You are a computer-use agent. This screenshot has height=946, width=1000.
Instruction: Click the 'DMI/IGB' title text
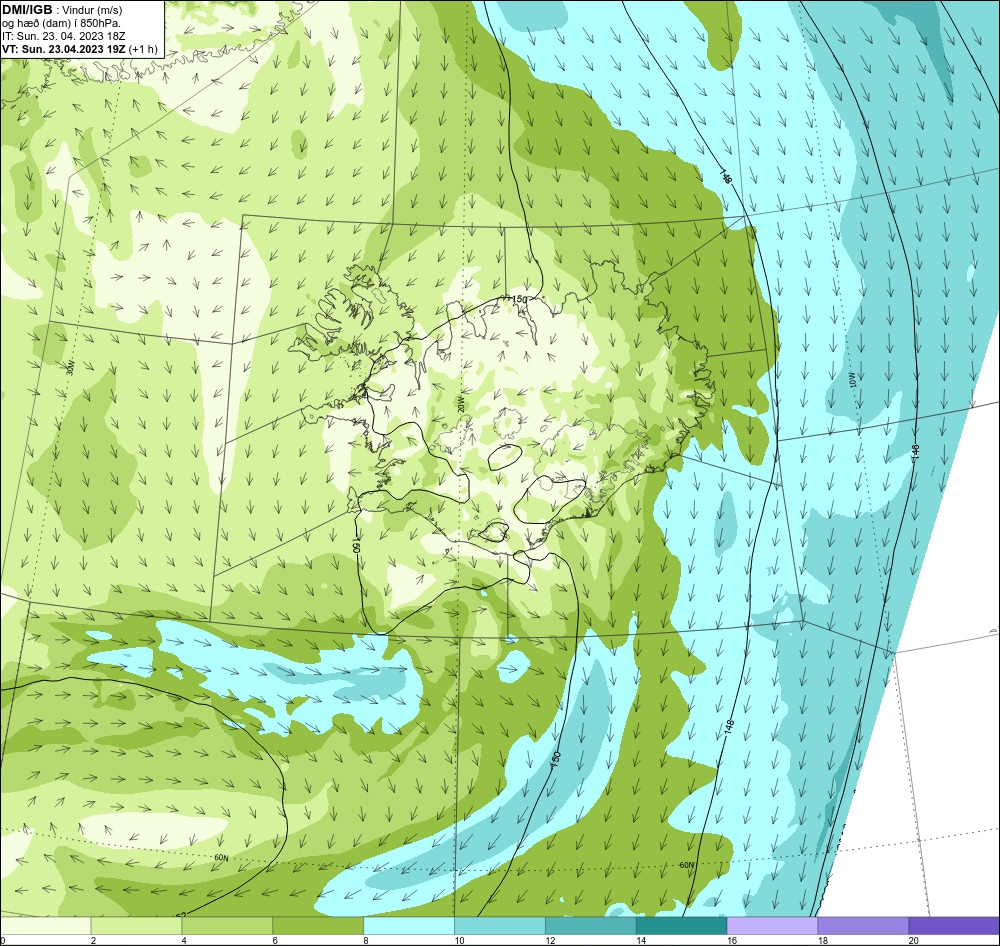(27, 10)
